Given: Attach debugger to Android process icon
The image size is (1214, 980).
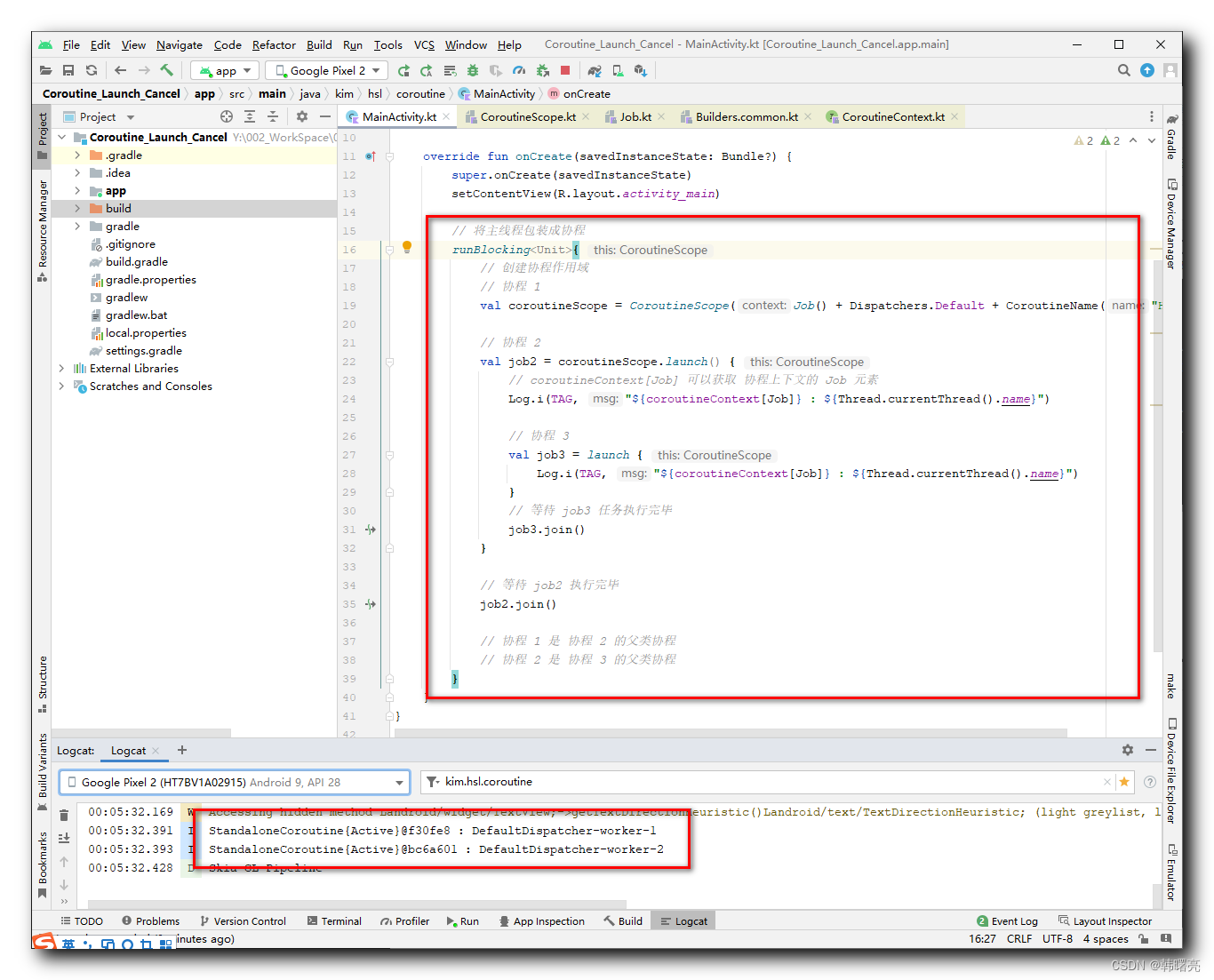Looking at the screenshot, I should 542,70.
